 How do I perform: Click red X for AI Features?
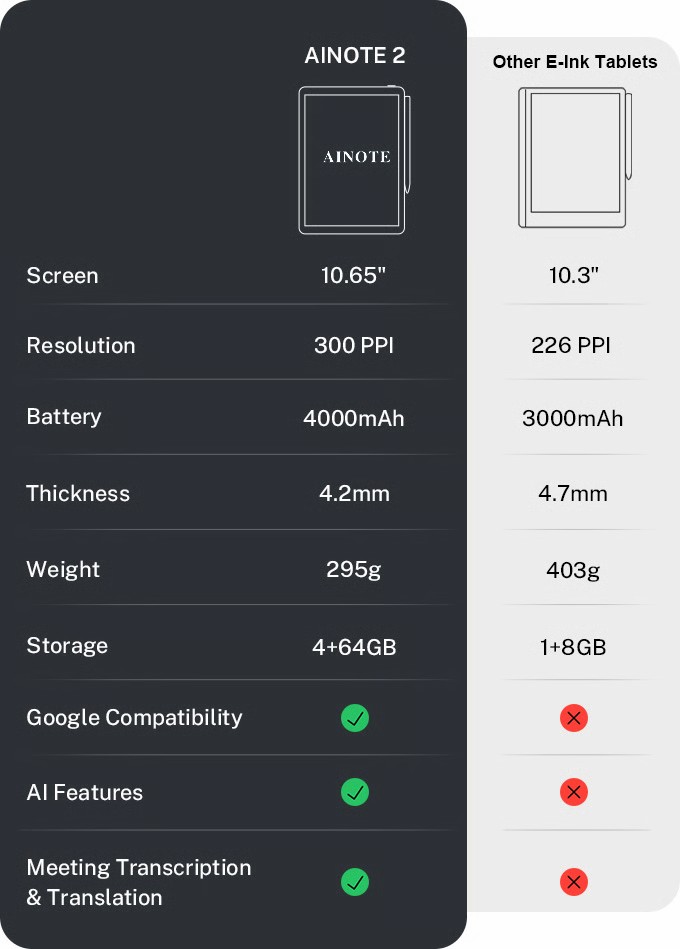click(574, 792)
